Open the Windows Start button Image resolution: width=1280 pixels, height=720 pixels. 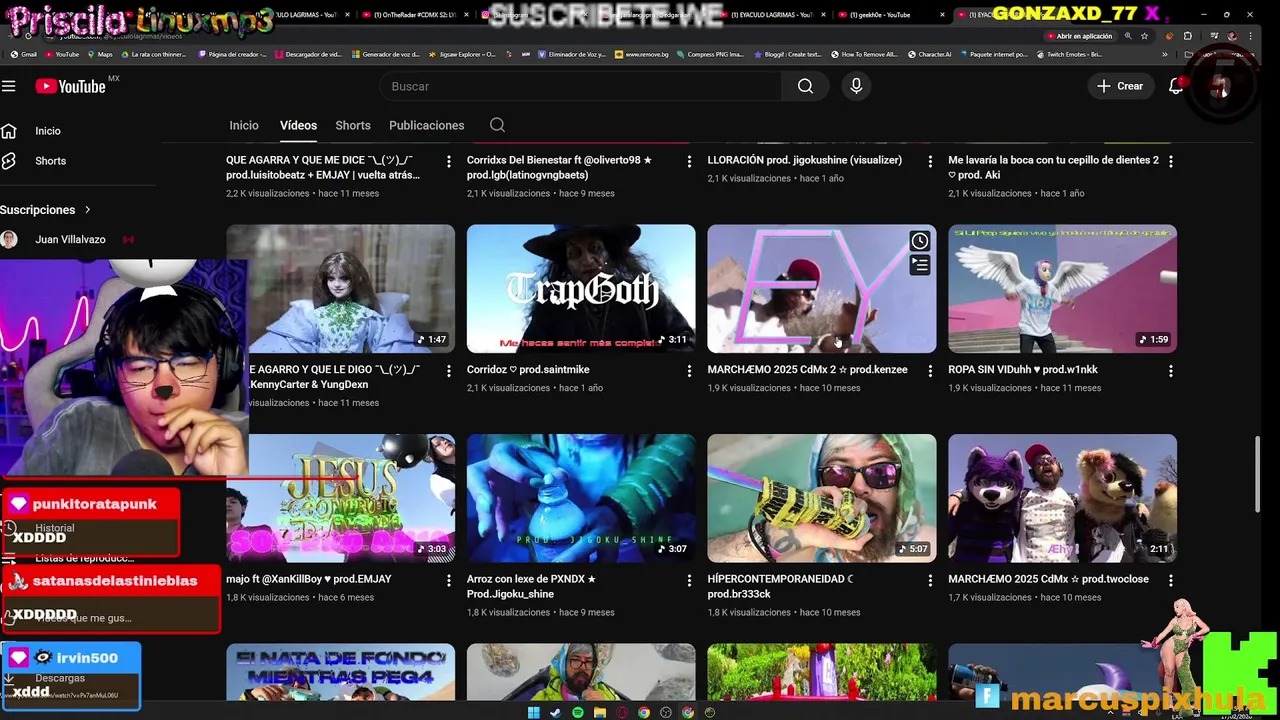coord(533,712)
